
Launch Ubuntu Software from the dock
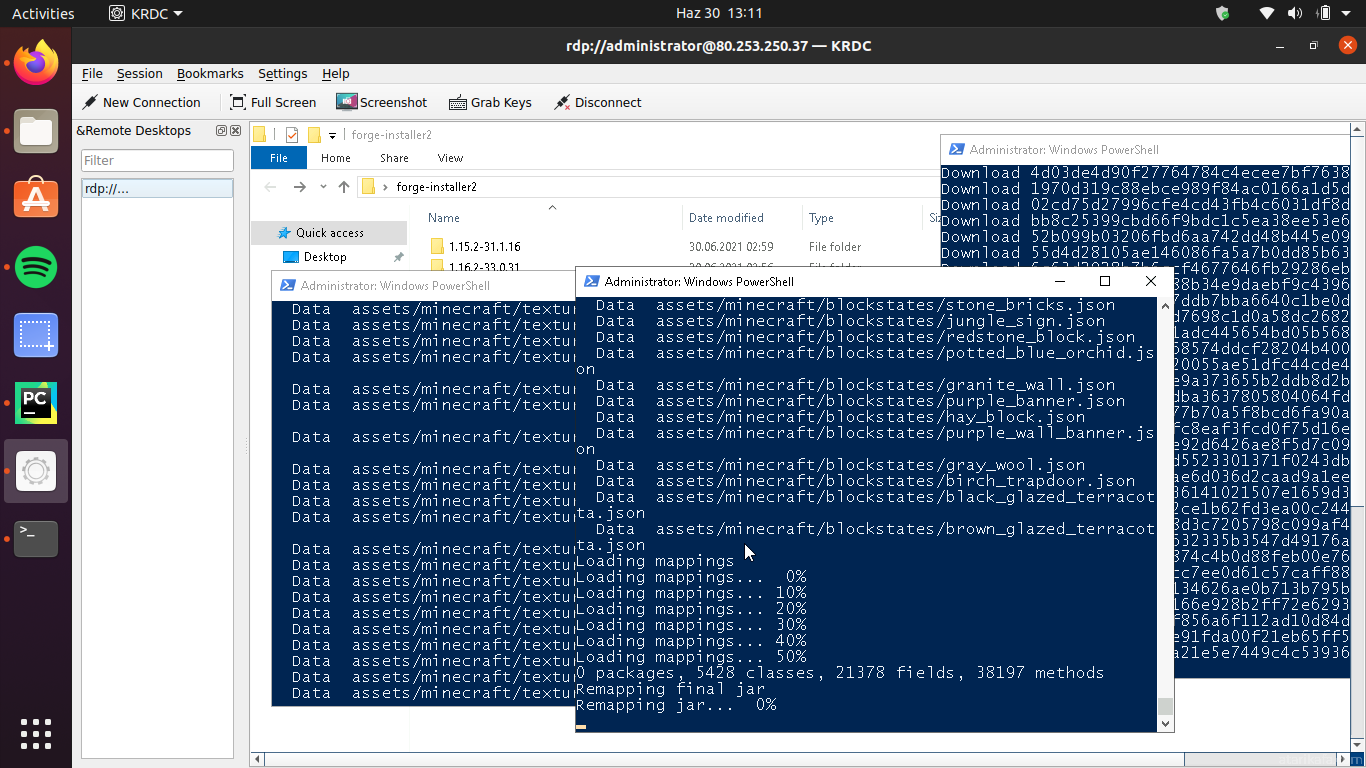point(36,199)
